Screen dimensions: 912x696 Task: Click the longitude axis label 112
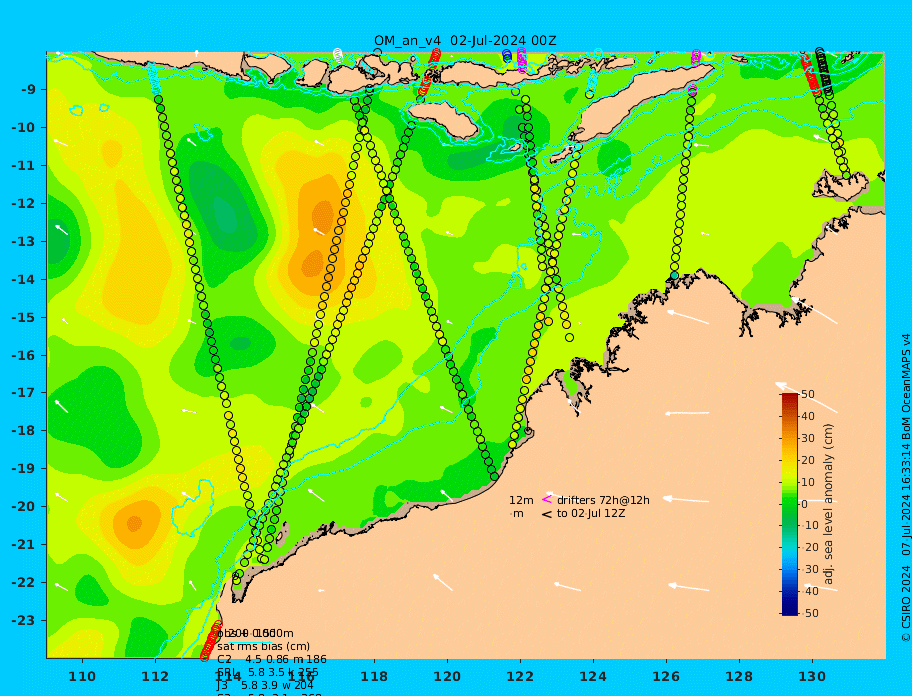[155, 676]
